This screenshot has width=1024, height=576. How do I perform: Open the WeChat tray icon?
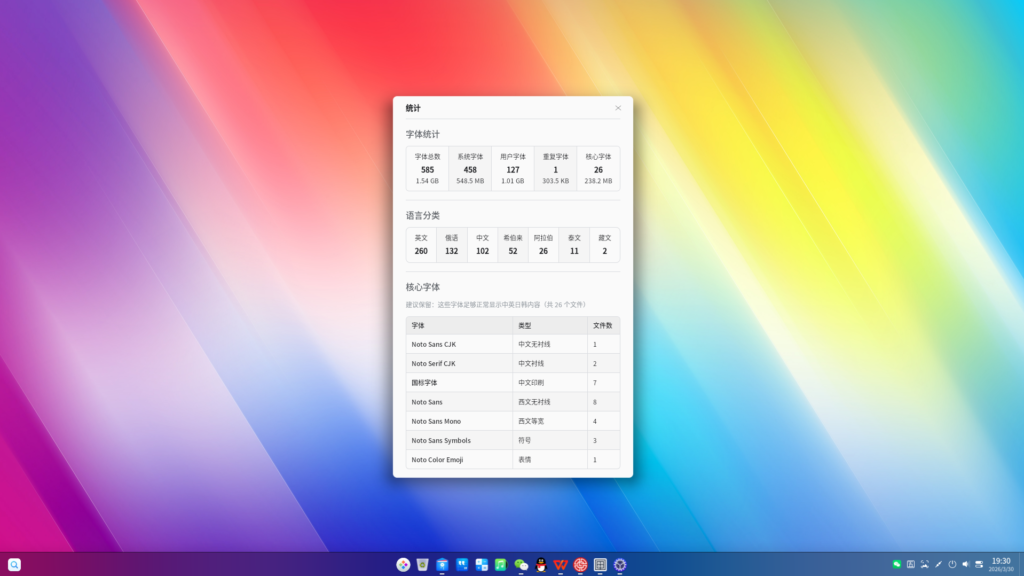click(897, 564)
